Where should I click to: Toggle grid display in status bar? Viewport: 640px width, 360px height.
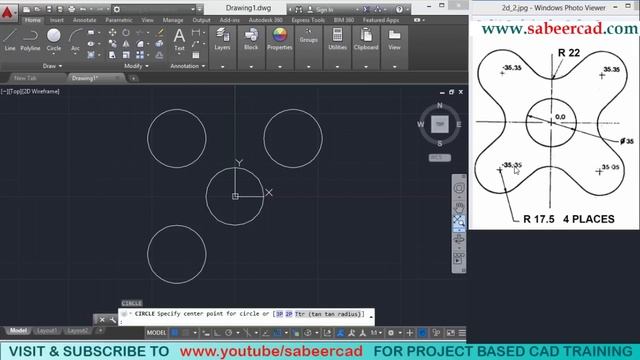pyautogui.click(x=175, y=333)
